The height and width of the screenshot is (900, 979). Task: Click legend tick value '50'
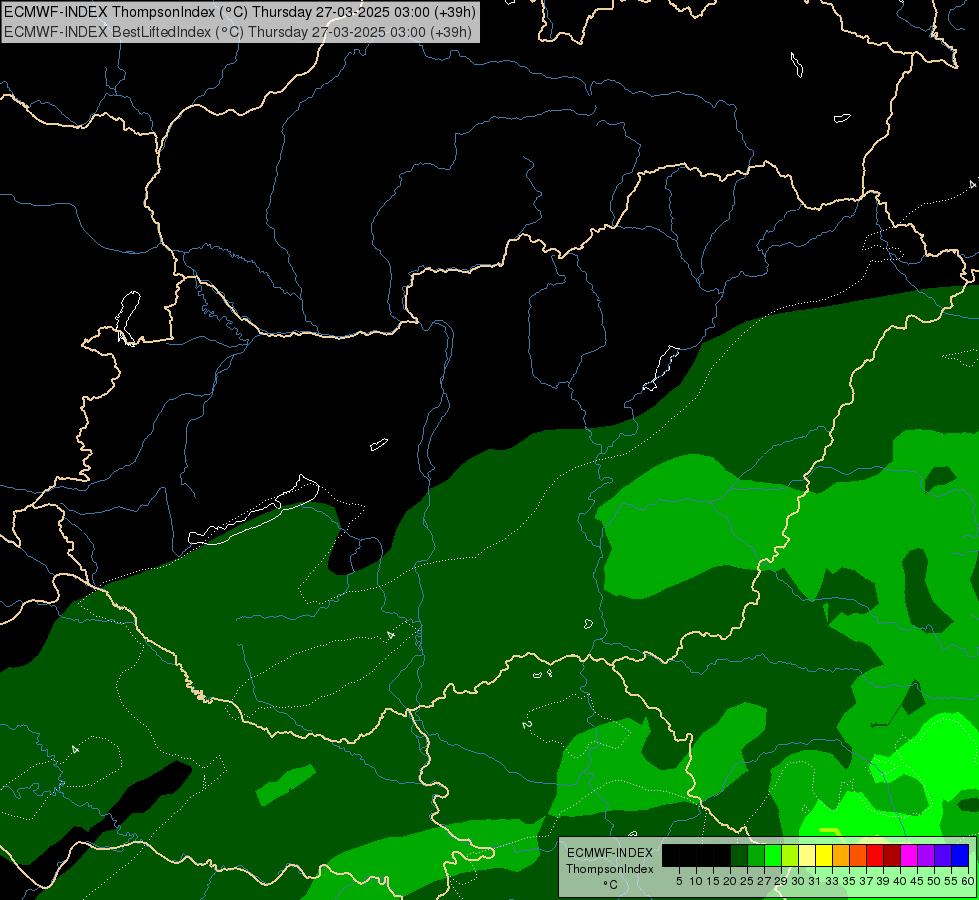(x=935, y=881)
